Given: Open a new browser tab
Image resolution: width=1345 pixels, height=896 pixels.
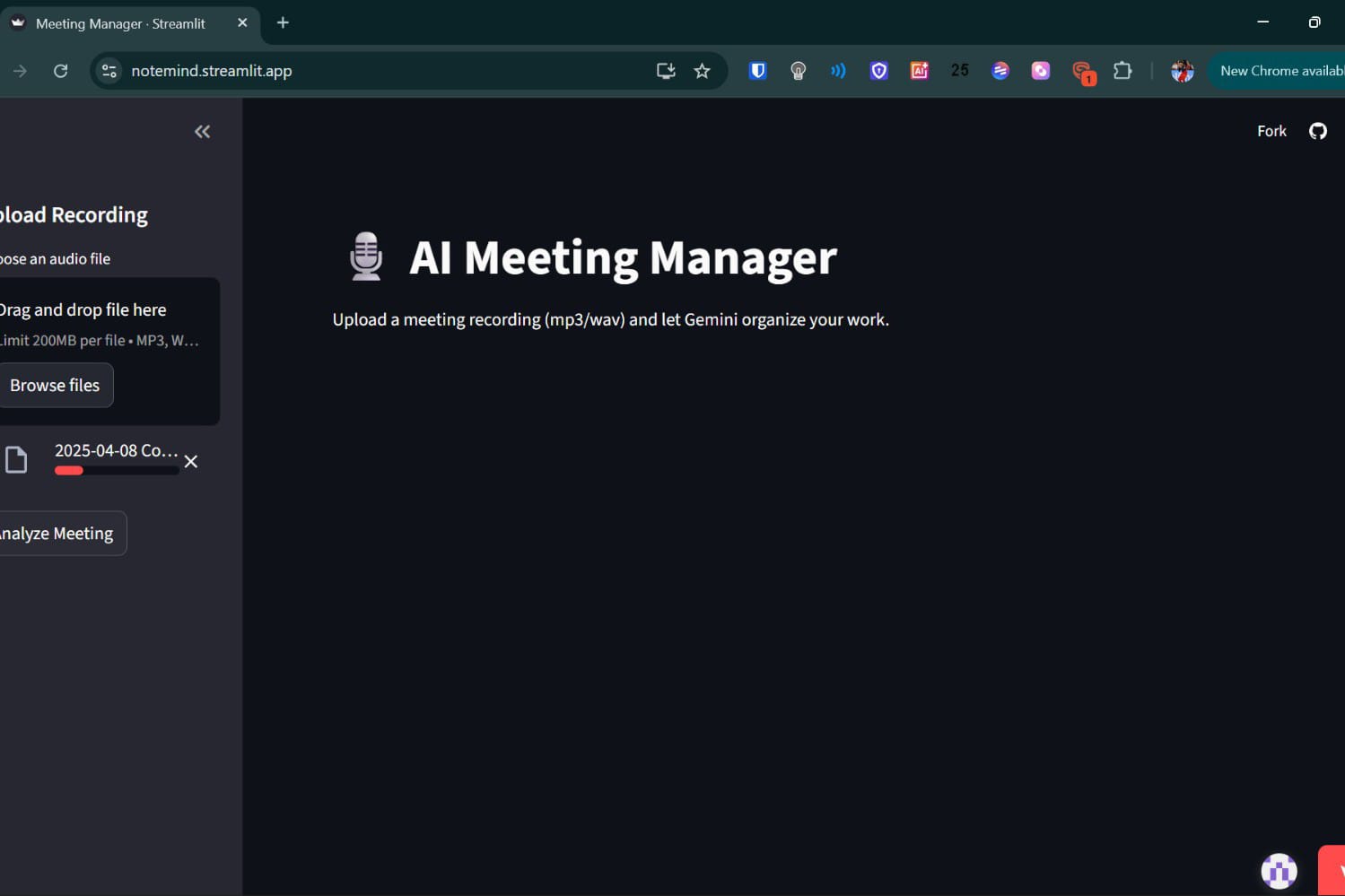Looking at the screenshot, I should point(283,23).
